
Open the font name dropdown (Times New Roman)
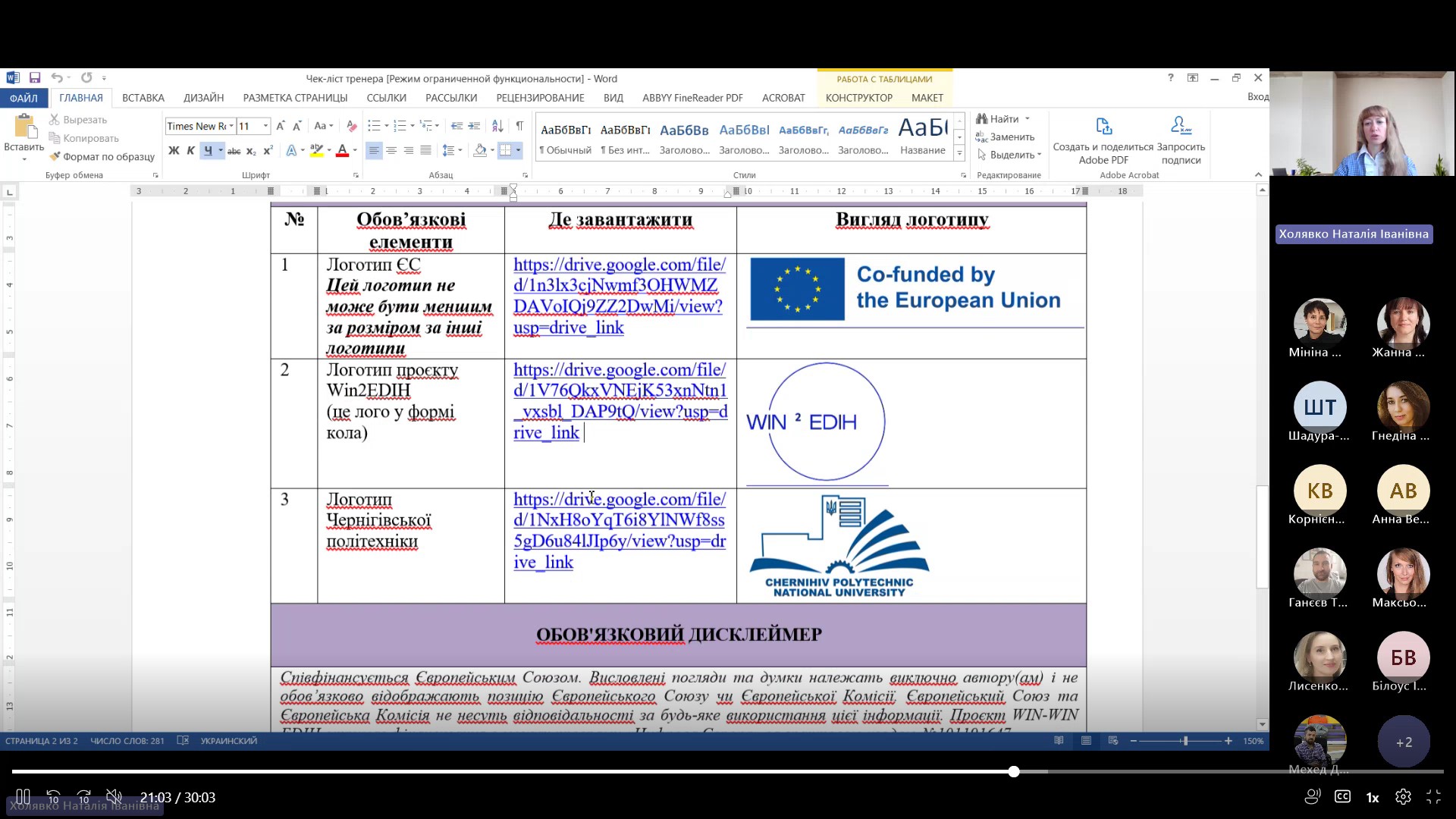click(x=231, y=126)
